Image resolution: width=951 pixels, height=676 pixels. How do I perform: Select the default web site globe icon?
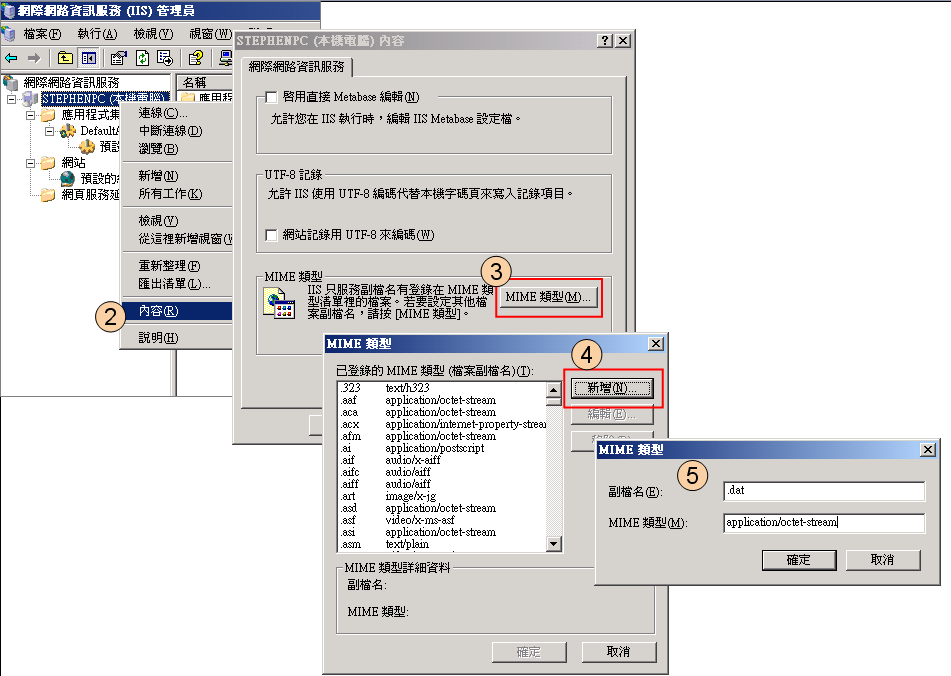[x=67, y=178]
